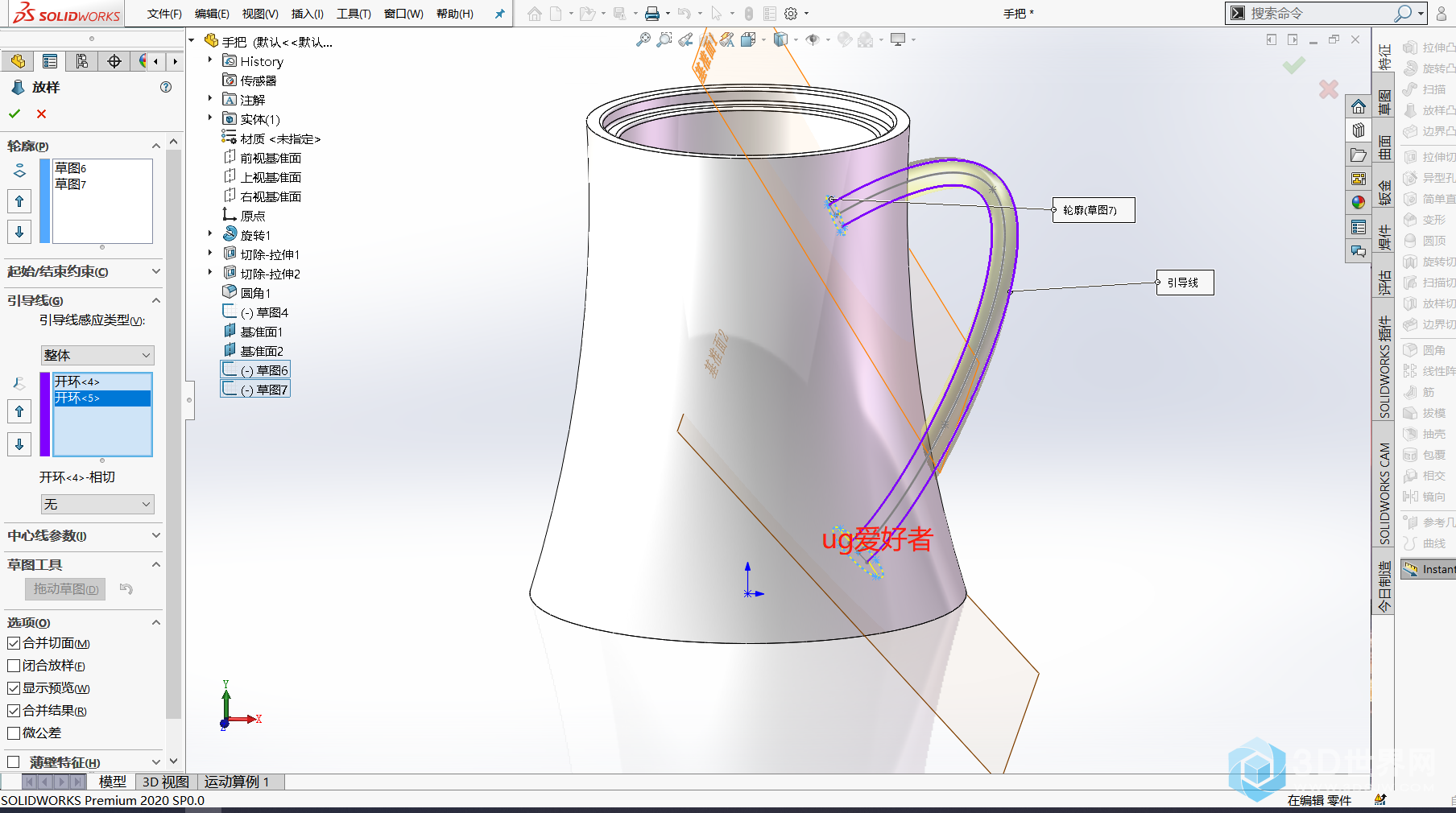
Task: Click the view confirmation green checkmark in viewport
Action: pos(1294,64)
